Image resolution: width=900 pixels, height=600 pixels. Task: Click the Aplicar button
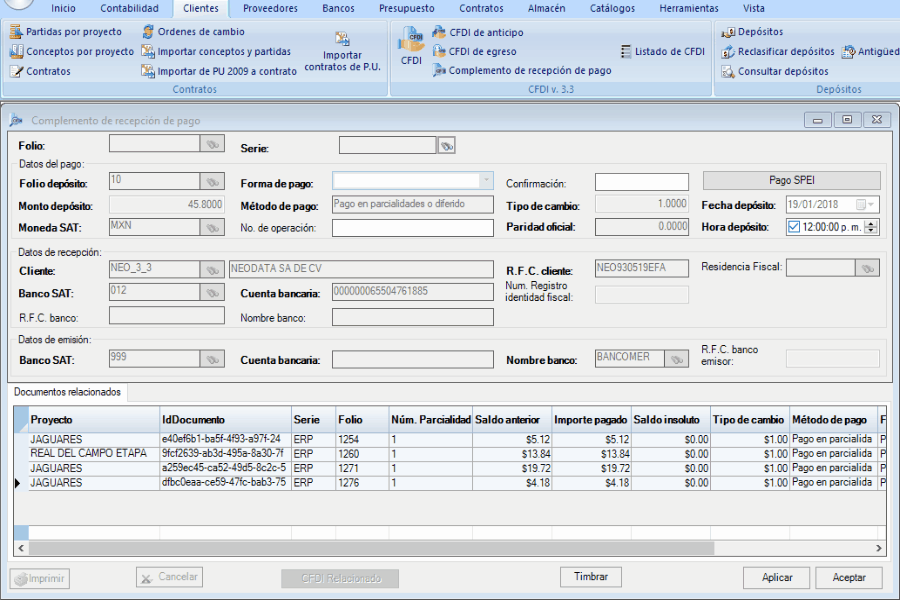[777, 578]
